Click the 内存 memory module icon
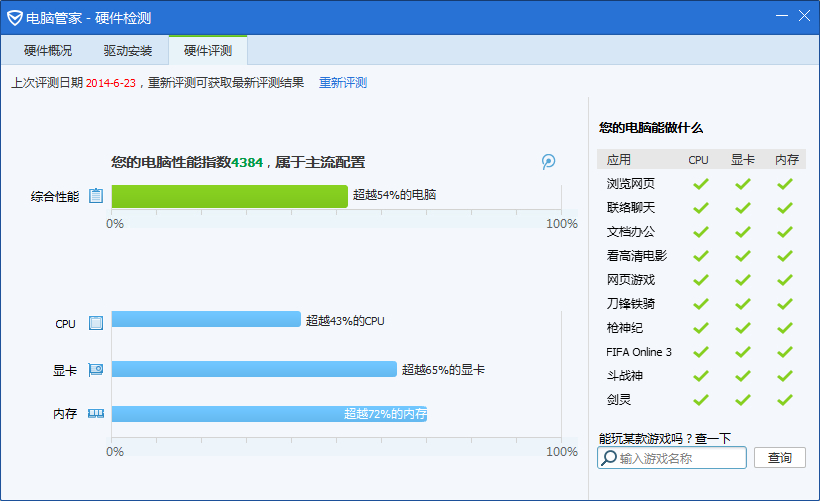 tap(96, 414)
